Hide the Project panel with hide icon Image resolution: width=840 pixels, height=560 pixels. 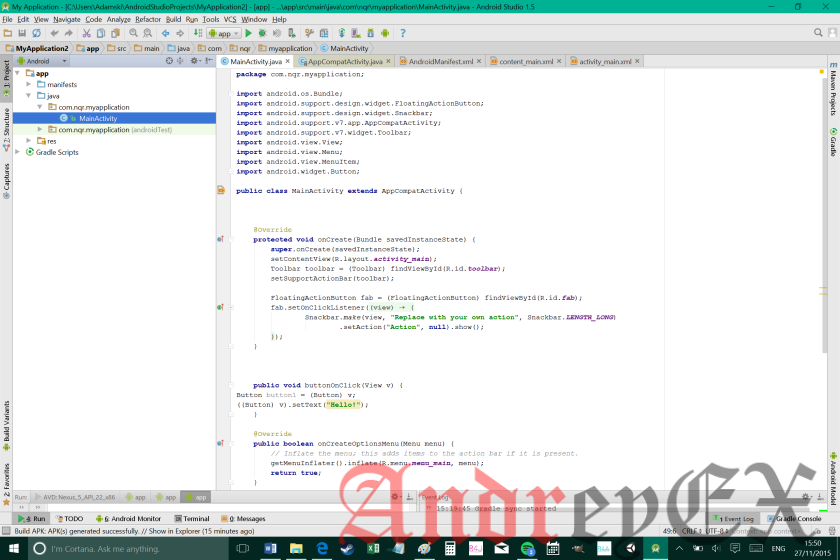pos(209,61)
